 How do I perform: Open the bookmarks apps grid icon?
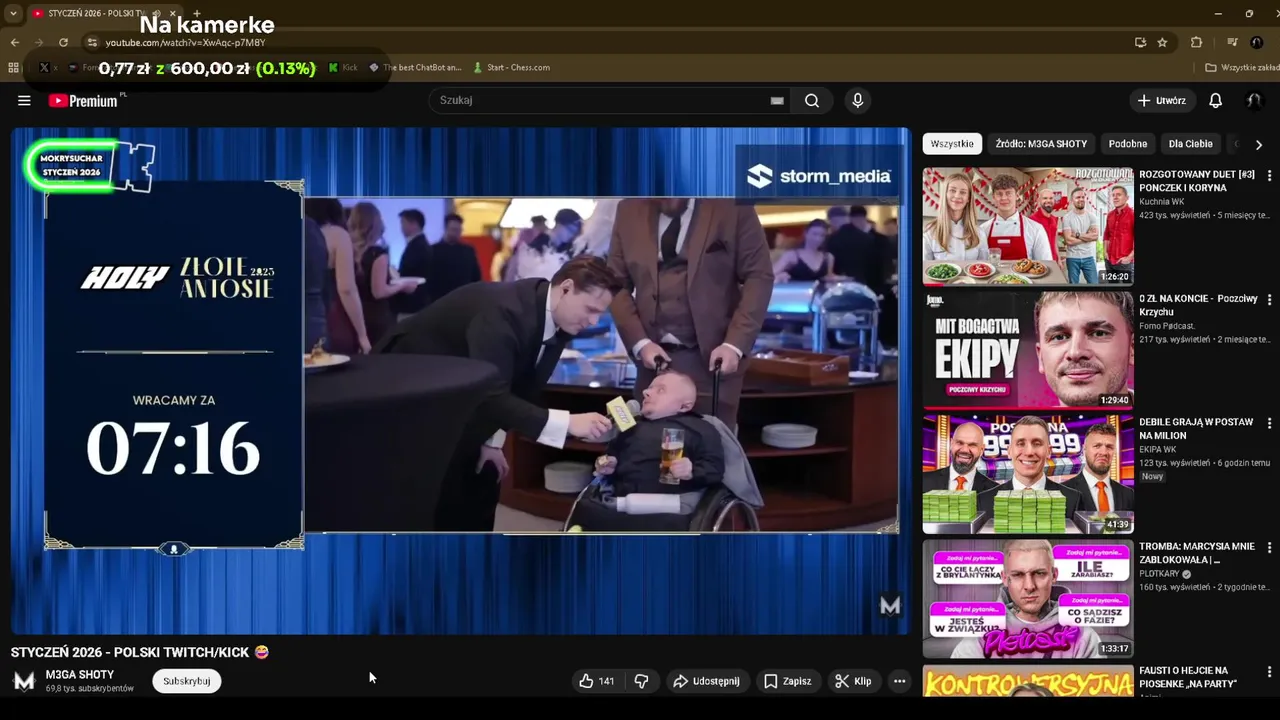(x=13, y=68)
